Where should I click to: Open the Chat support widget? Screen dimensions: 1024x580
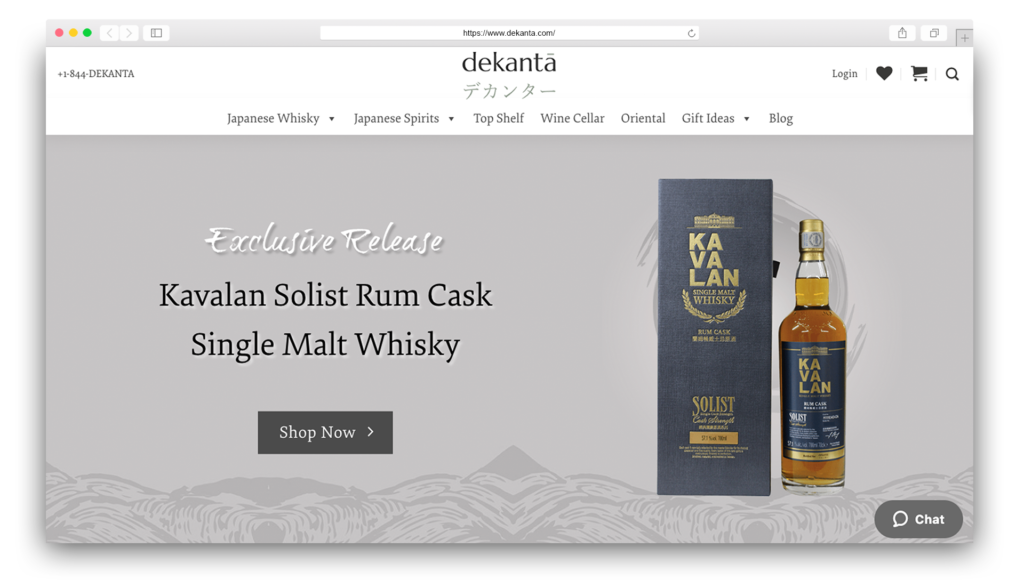[919, 519]
